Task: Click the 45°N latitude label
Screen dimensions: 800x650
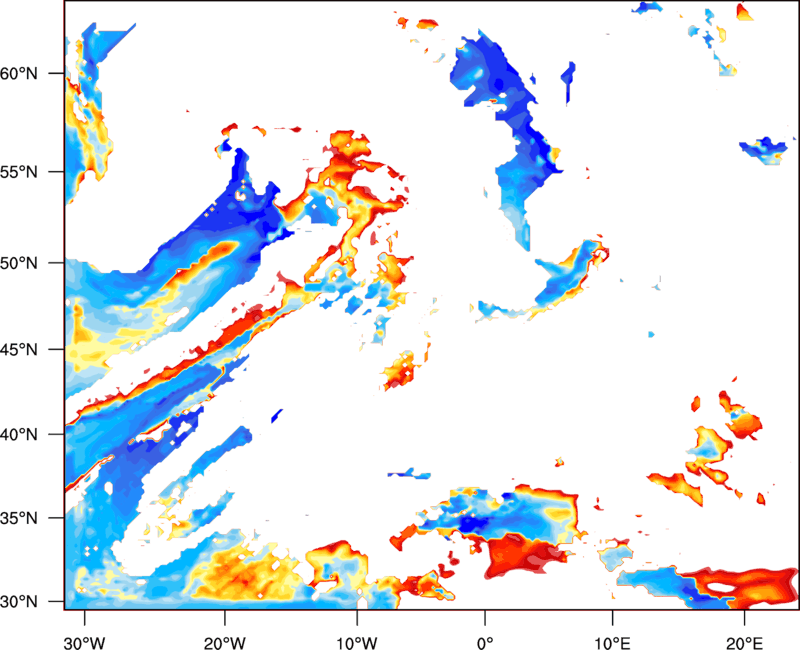Action: pos(19,349)
